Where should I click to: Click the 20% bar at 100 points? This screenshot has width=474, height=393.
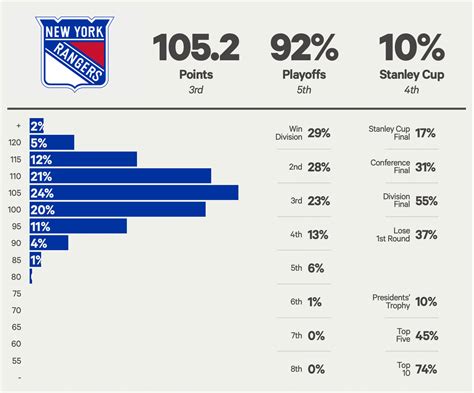[x=118, y=209]
